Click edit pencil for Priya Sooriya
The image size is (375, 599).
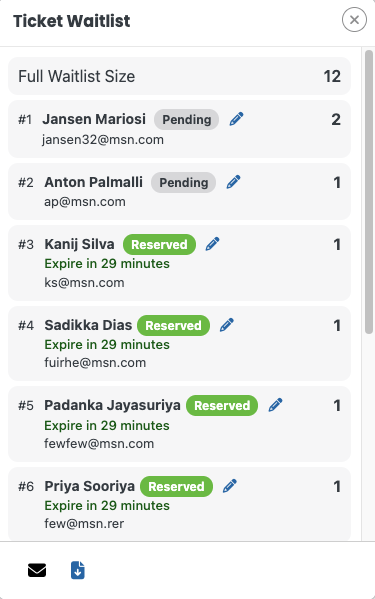click(x=230, y=486)
